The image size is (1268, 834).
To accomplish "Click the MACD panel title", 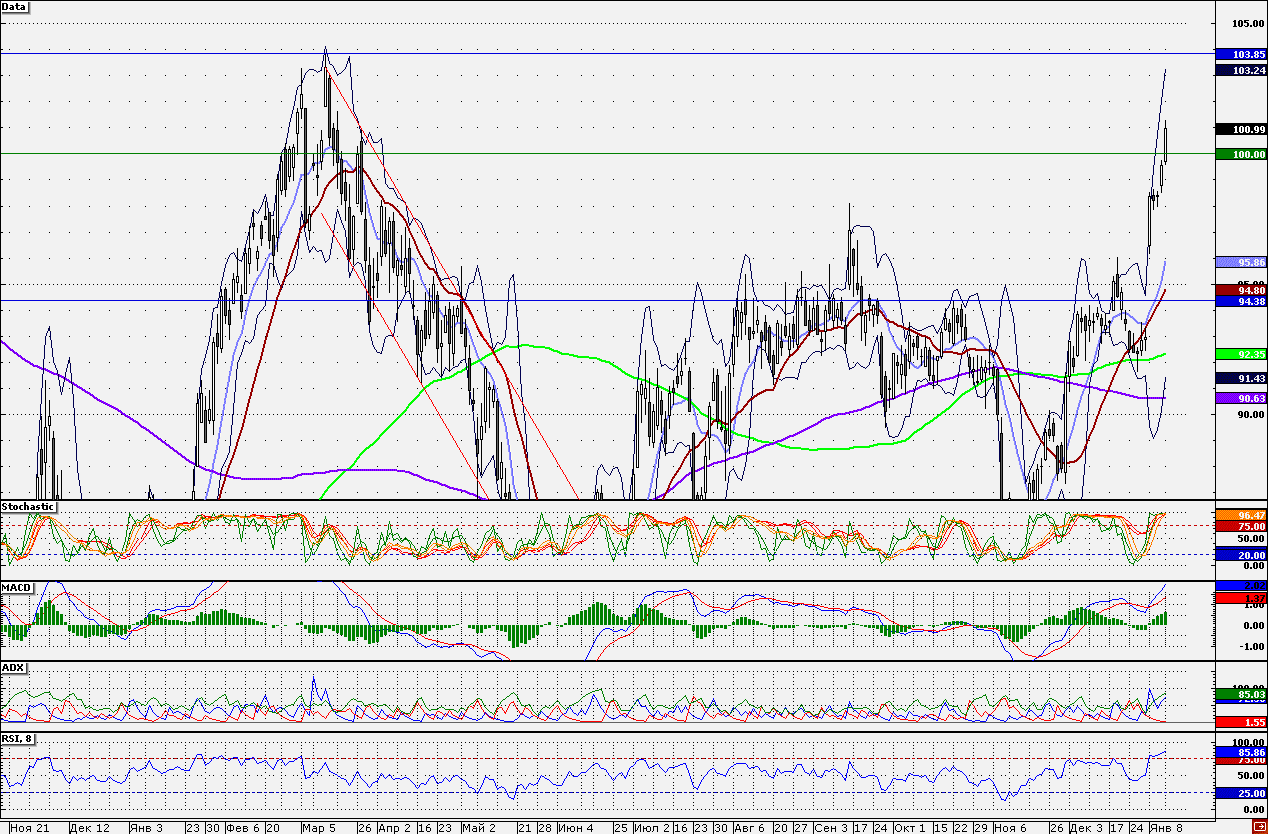I will pyautogui.click(x=16, y=587).
